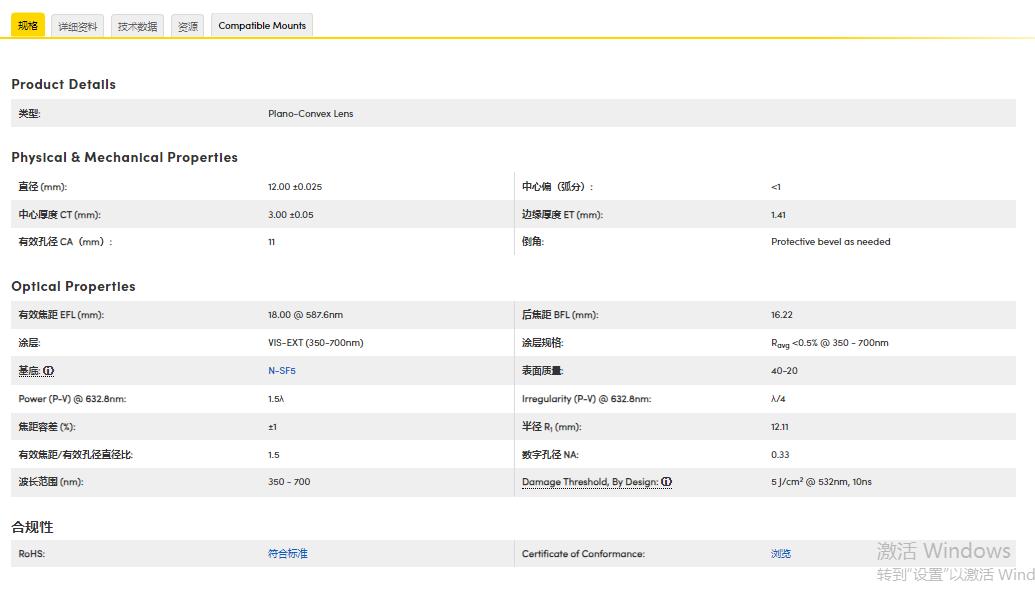Go to the 资源 tab
The height and width of the screenshot is (592, 1035).
[x=188, y=26]
